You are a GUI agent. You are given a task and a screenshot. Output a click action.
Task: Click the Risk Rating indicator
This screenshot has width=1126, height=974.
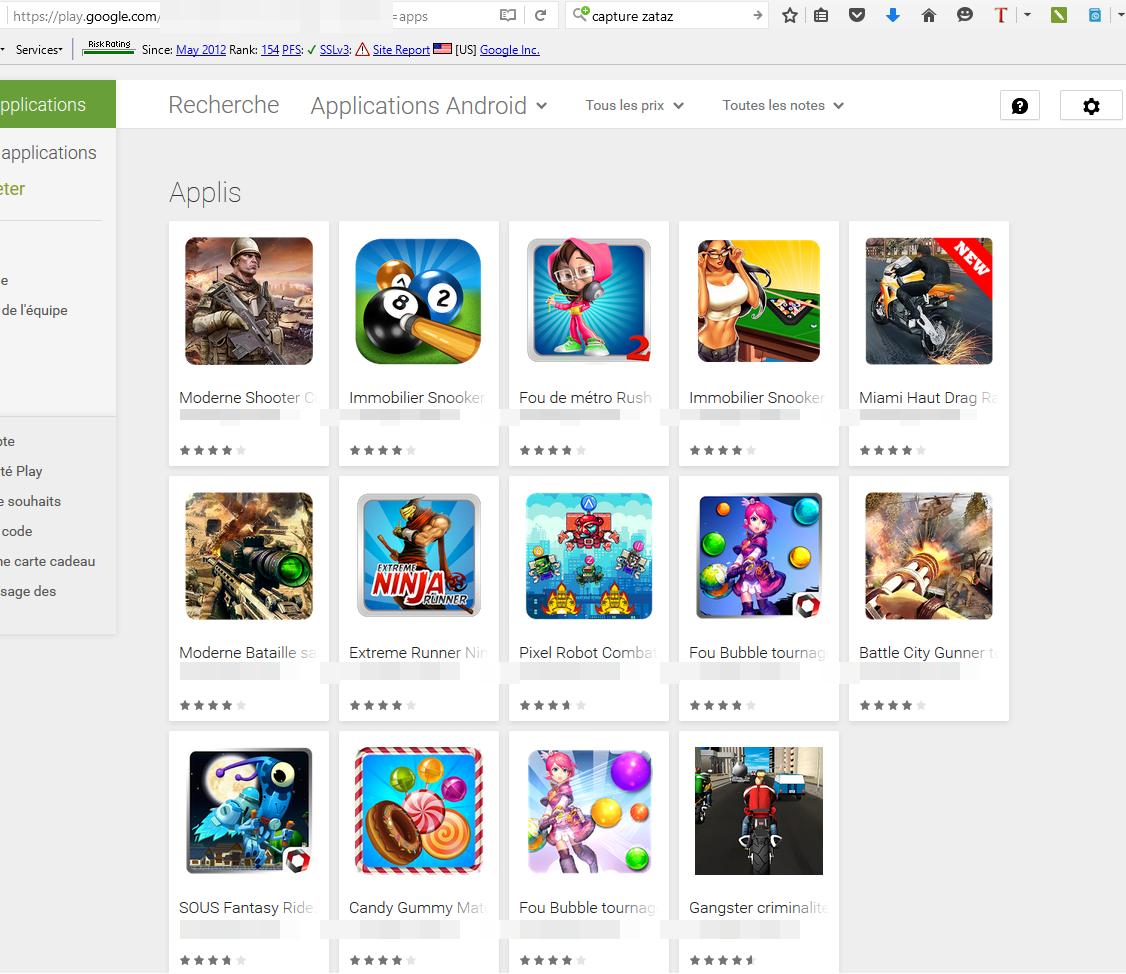pos(108,47)
